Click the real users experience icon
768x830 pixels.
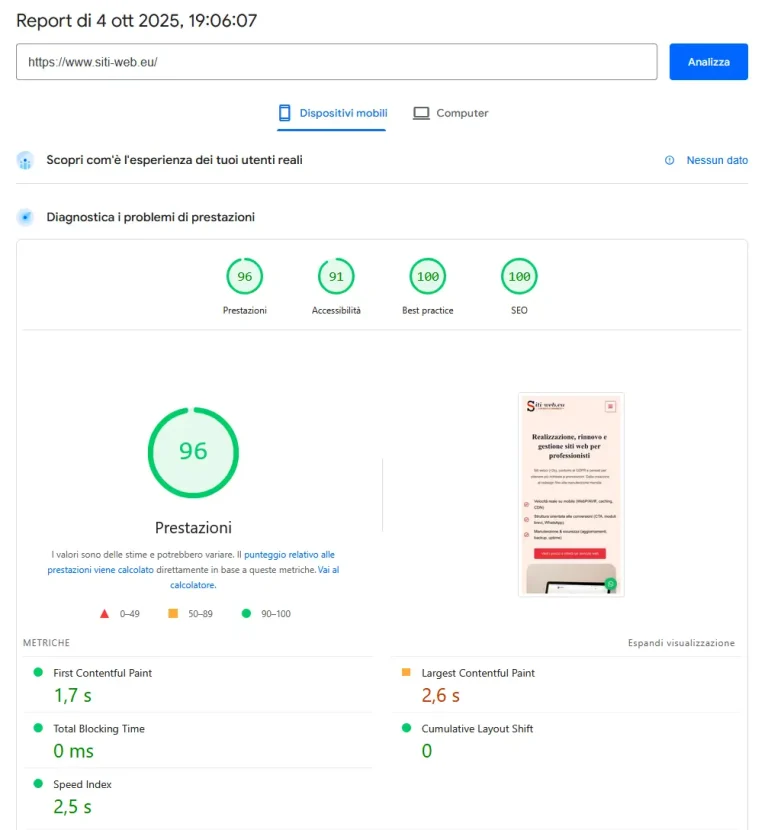26,160
